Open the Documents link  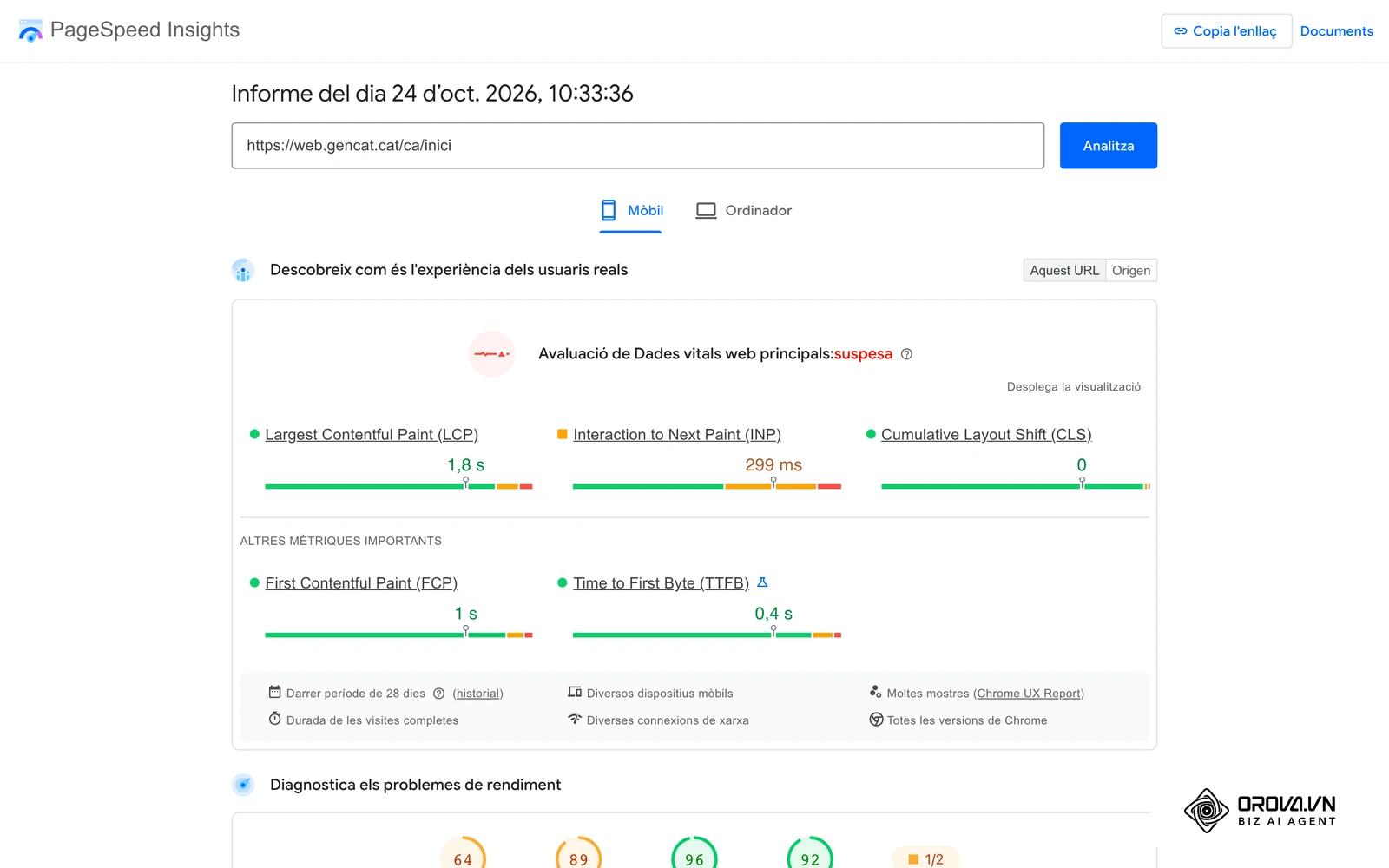click(1337, 31)
